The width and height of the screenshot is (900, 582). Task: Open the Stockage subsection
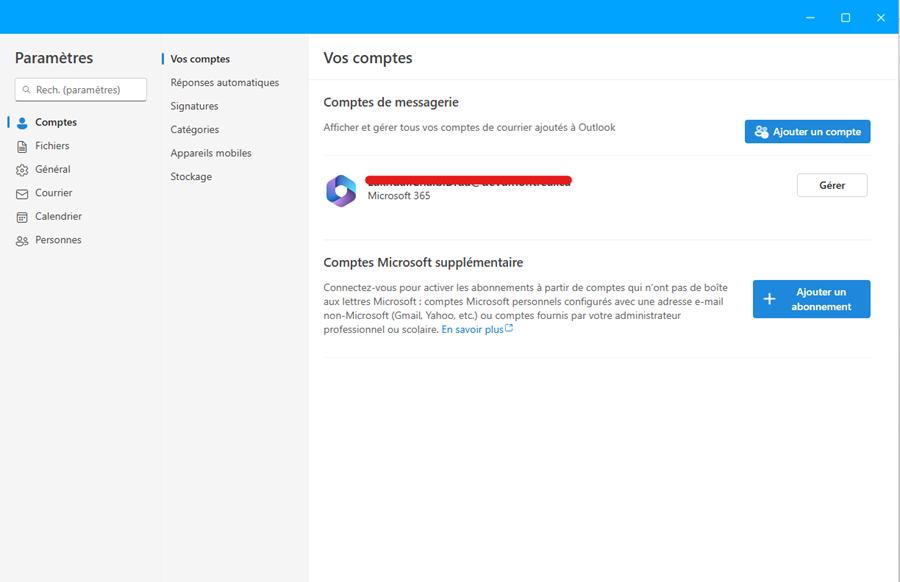tap(191, 177)
